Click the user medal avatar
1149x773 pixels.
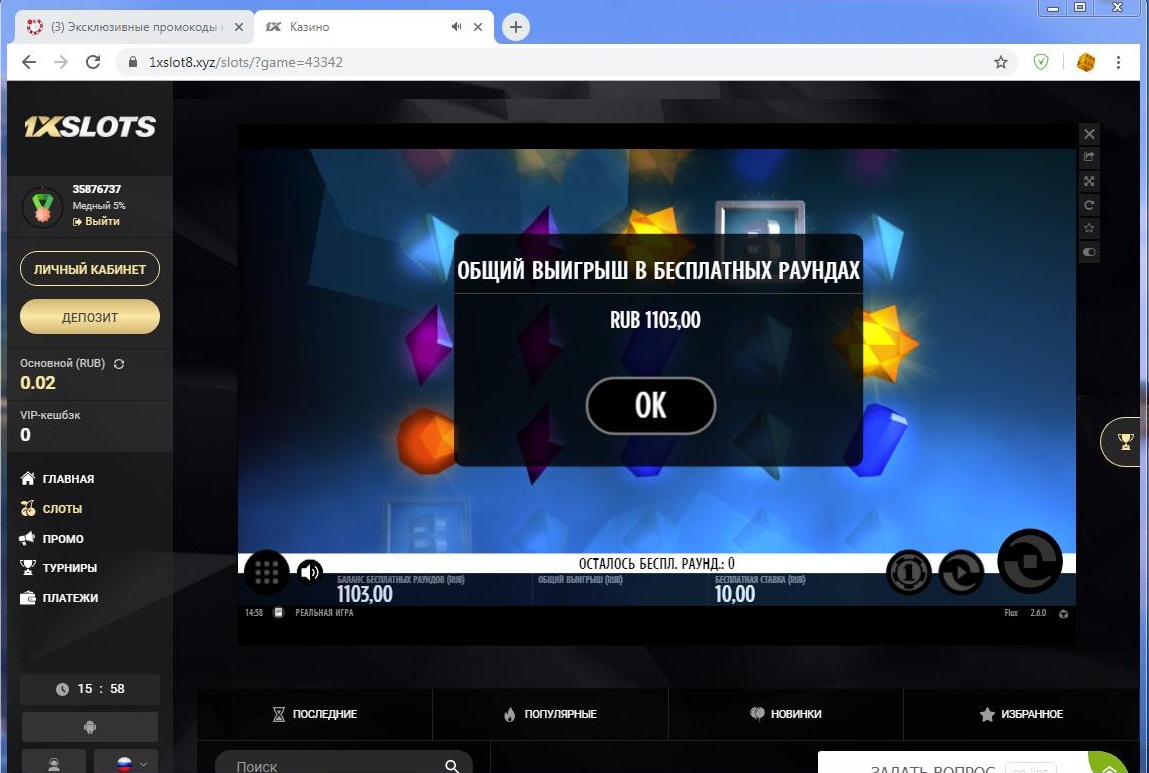pos(43,207)
